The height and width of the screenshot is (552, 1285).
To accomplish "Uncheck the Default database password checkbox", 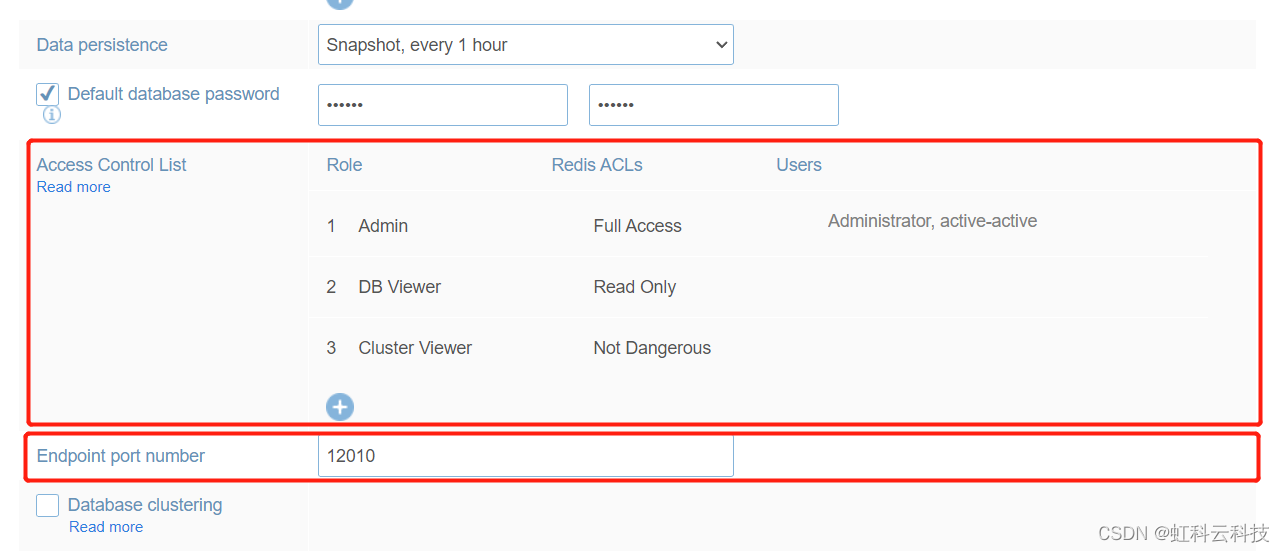I will coord(47,94).
